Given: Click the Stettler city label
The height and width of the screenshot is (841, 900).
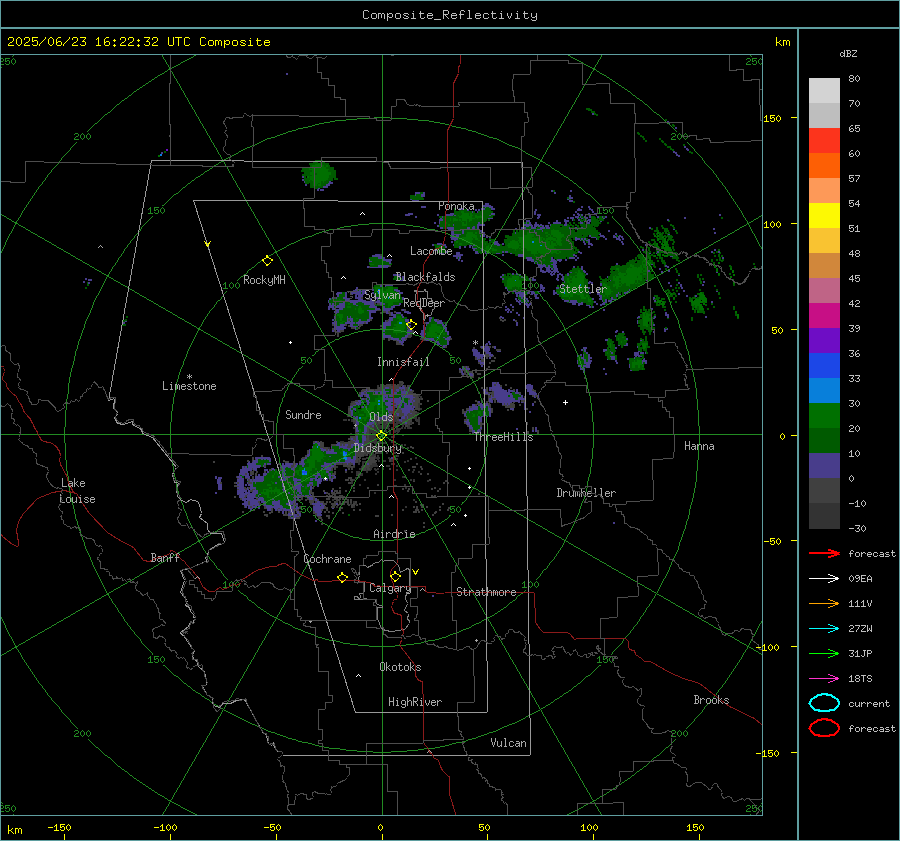Looking at the screenshot, I should (x=583, y=289).
